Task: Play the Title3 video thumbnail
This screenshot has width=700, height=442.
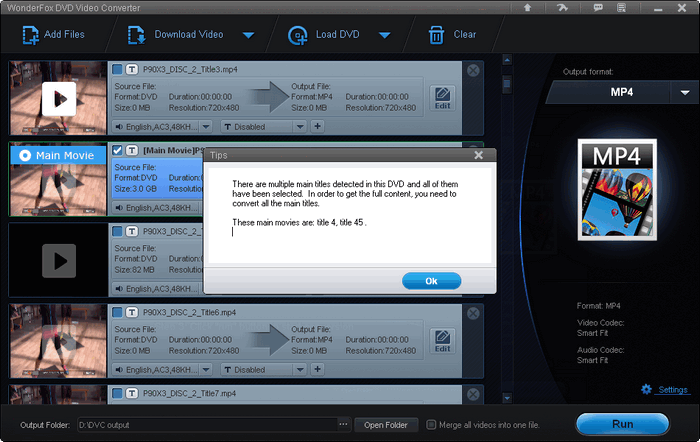Action: (59, 99)
